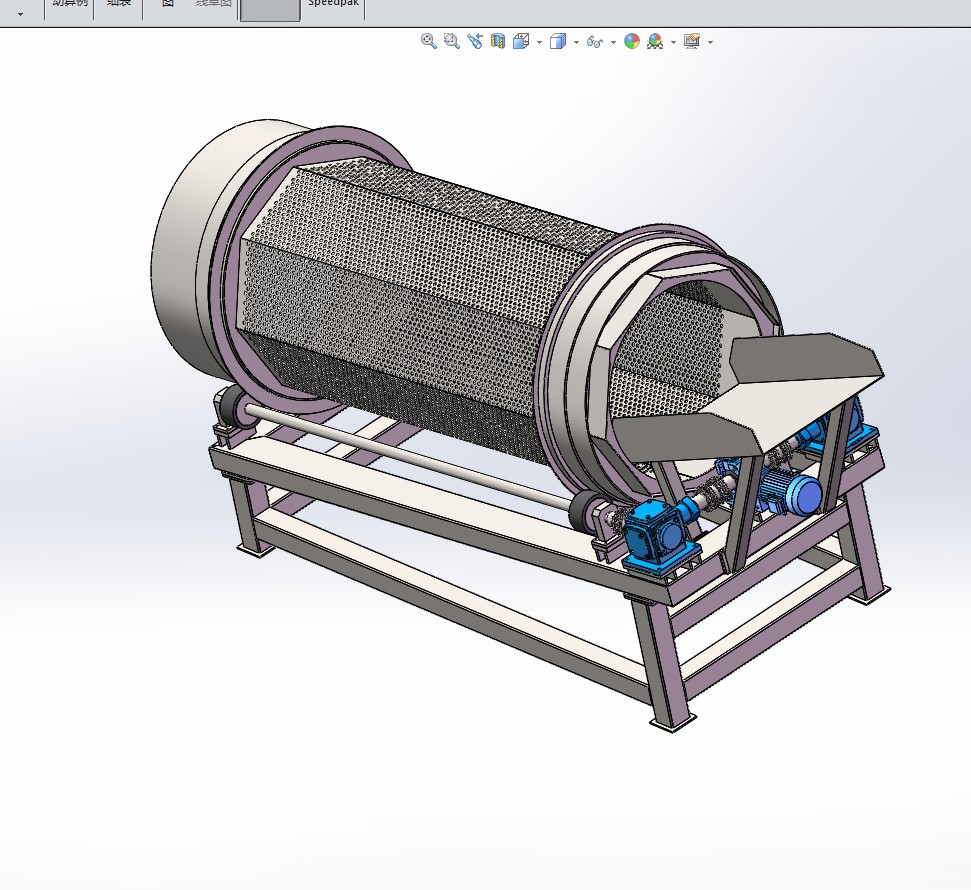
Task: Activate the Zoom to Area tool
Action: tap(451, 41)
